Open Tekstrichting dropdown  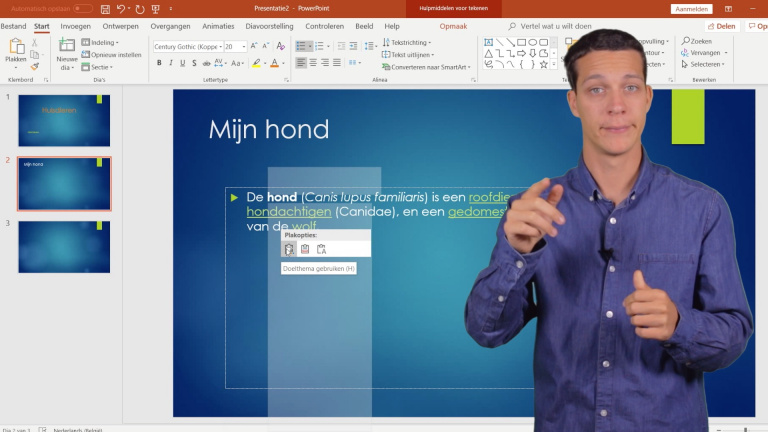[407, 43]
